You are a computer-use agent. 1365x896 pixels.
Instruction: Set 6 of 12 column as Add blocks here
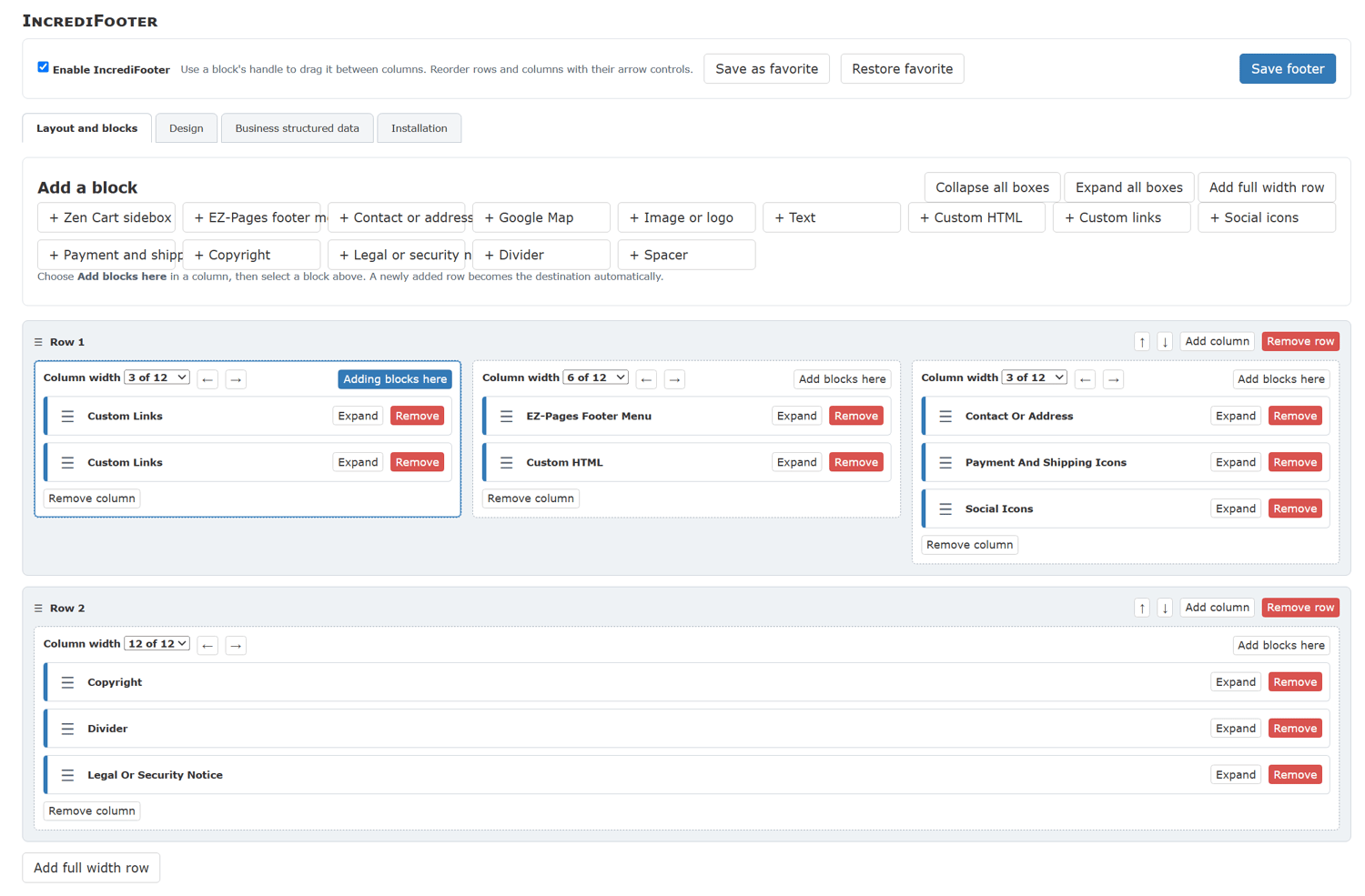point(842,379)
